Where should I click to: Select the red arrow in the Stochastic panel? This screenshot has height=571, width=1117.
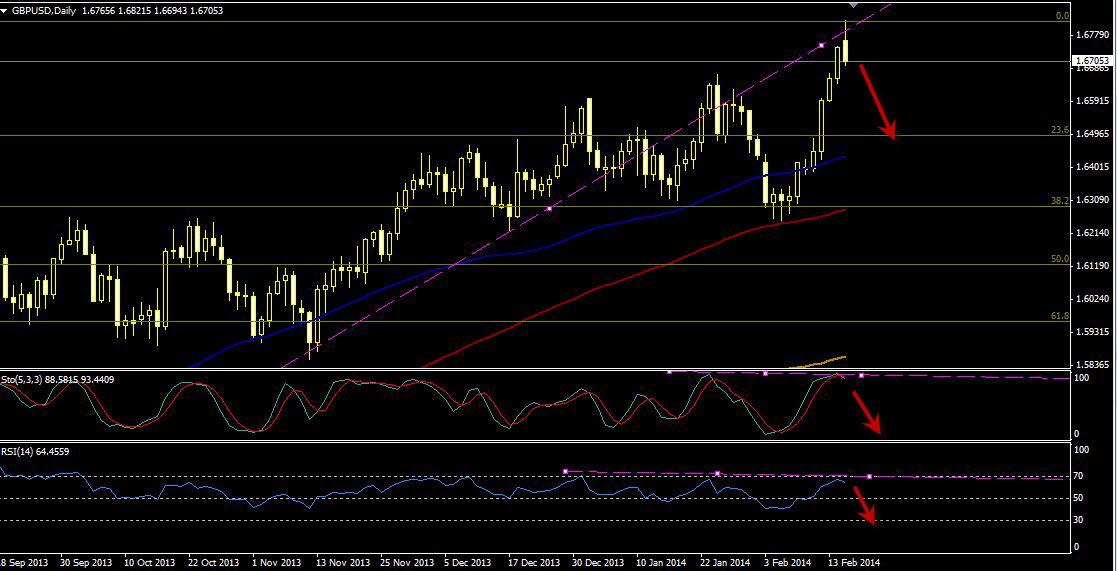[x=865, y=412]
